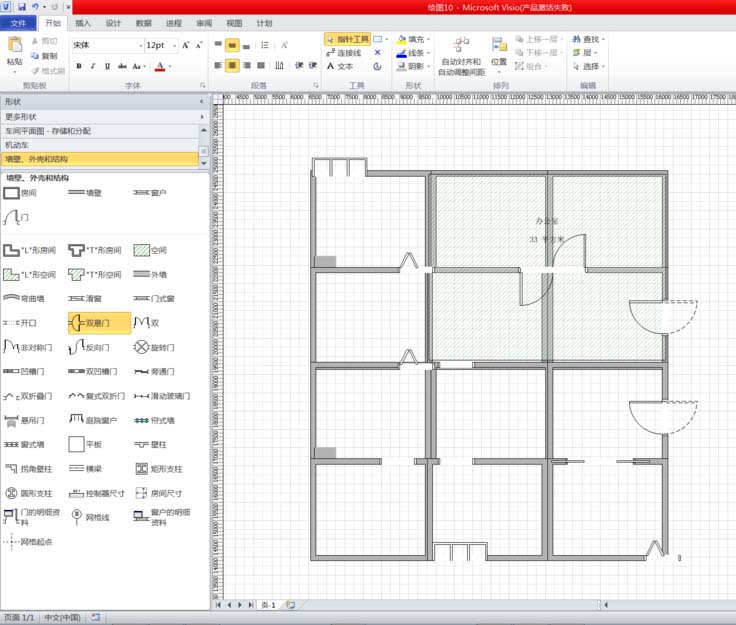This screenshot has height=625, width=736.
Task: Toggle bullet list formatting
Action: [x=265, y=46]
